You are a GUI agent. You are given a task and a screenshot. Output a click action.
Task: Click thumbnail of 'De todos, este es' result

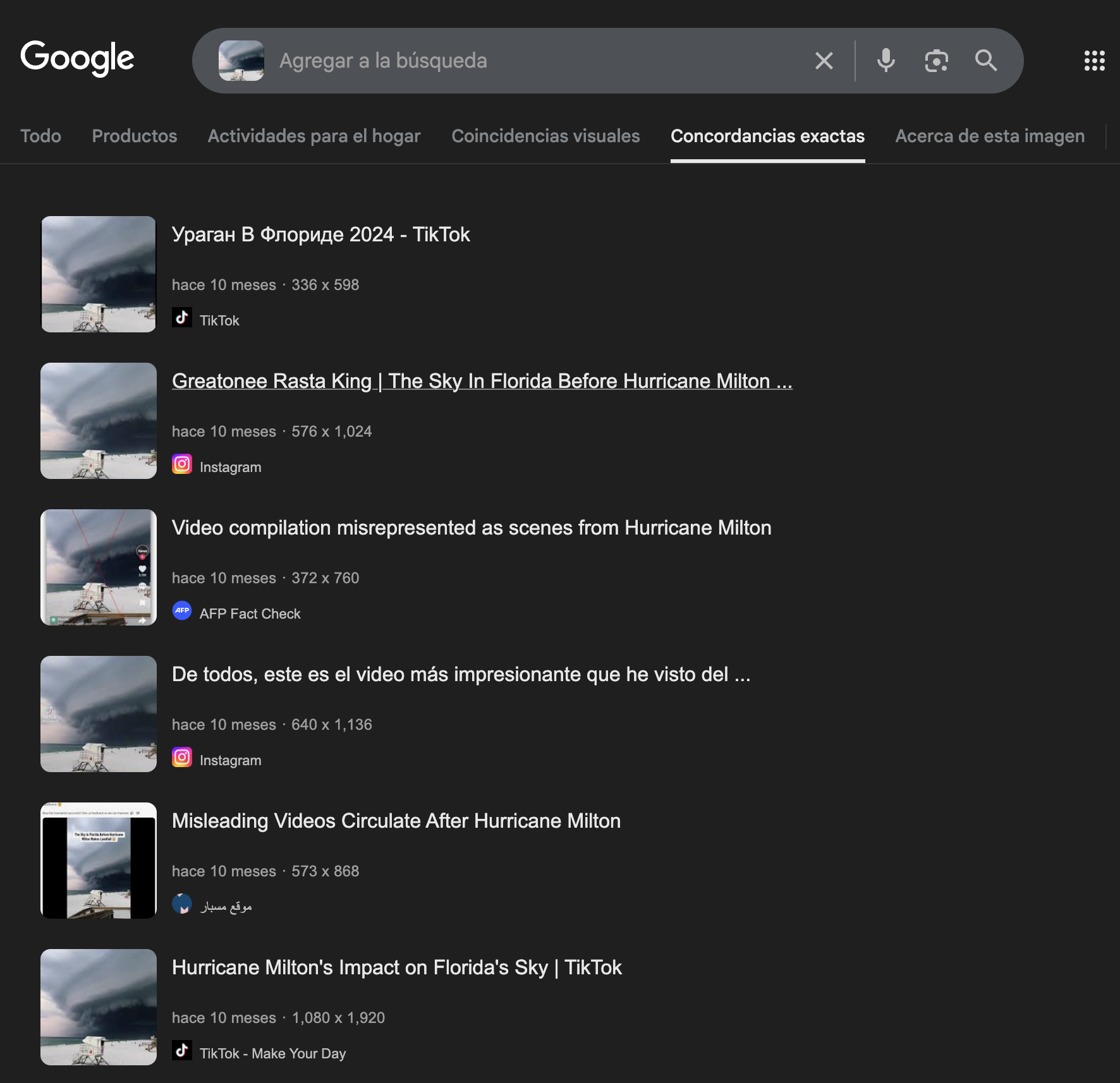[x=99, y=714]
